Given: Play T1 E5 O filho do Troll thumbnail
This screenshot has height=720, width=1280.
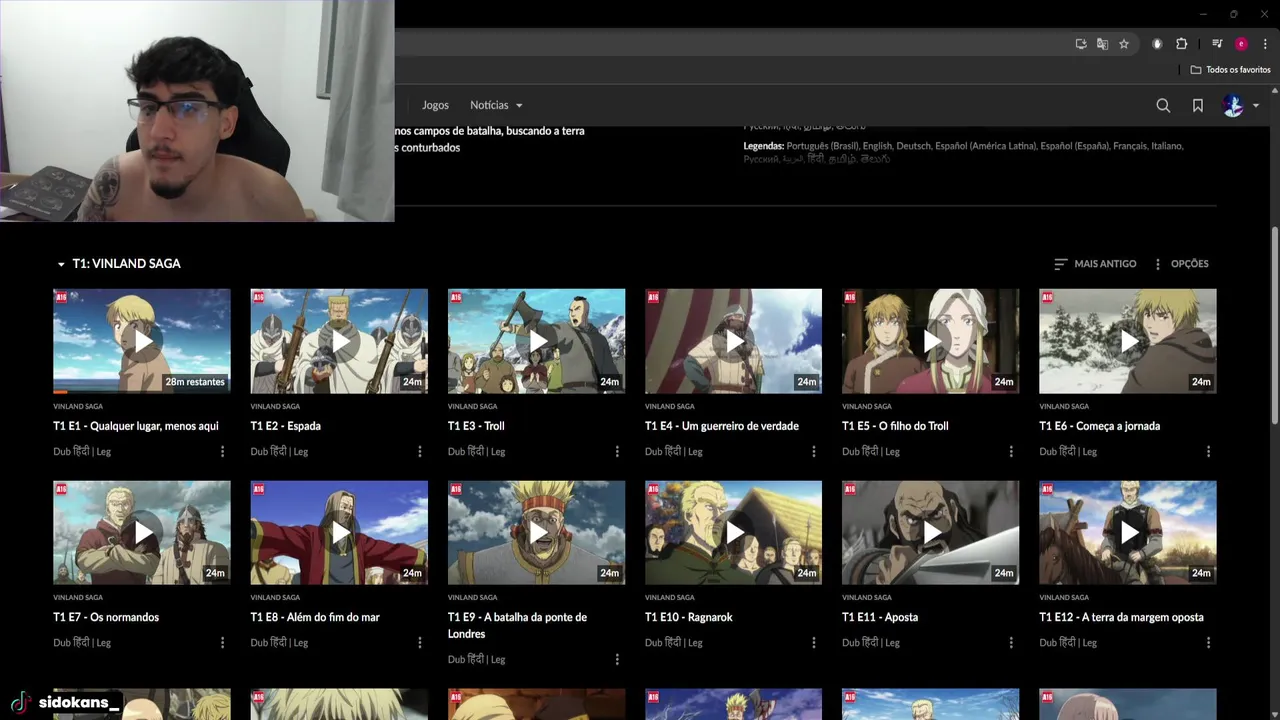Looking at the screenshot, I should [x=930, y=341].
